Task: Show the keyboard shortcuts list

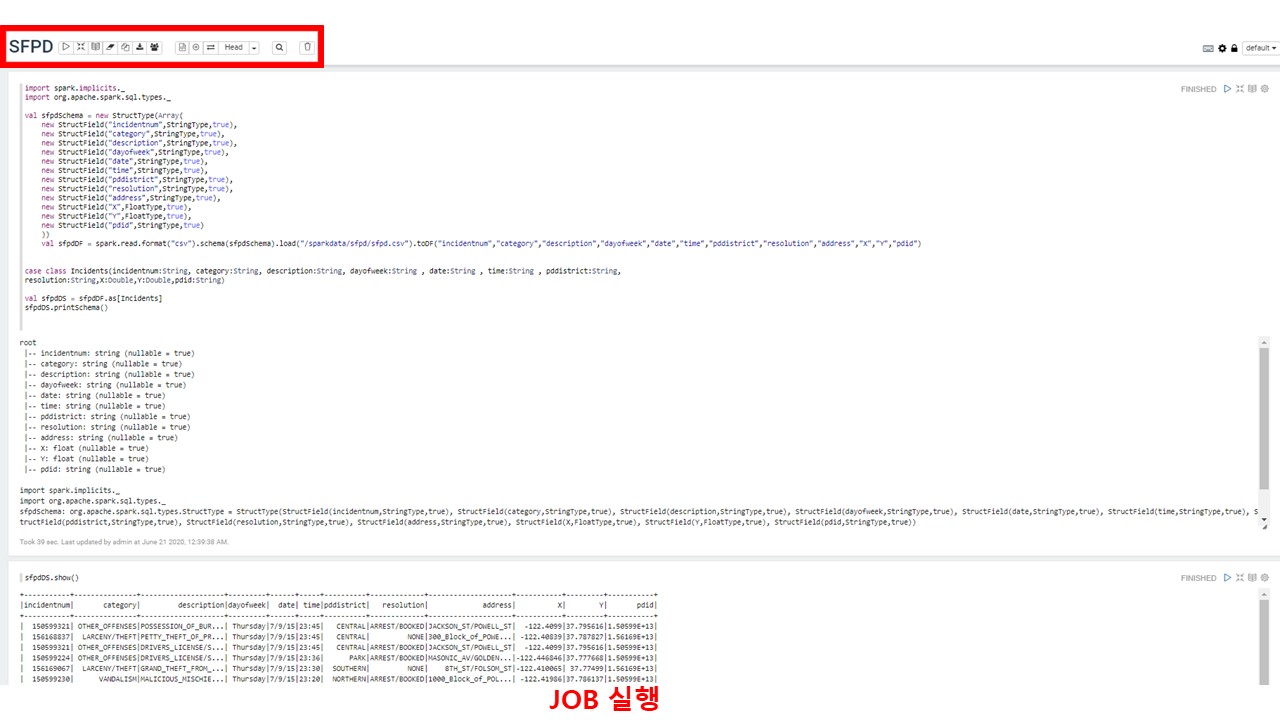Action: pyautogui.click(x=1208, y=48)
